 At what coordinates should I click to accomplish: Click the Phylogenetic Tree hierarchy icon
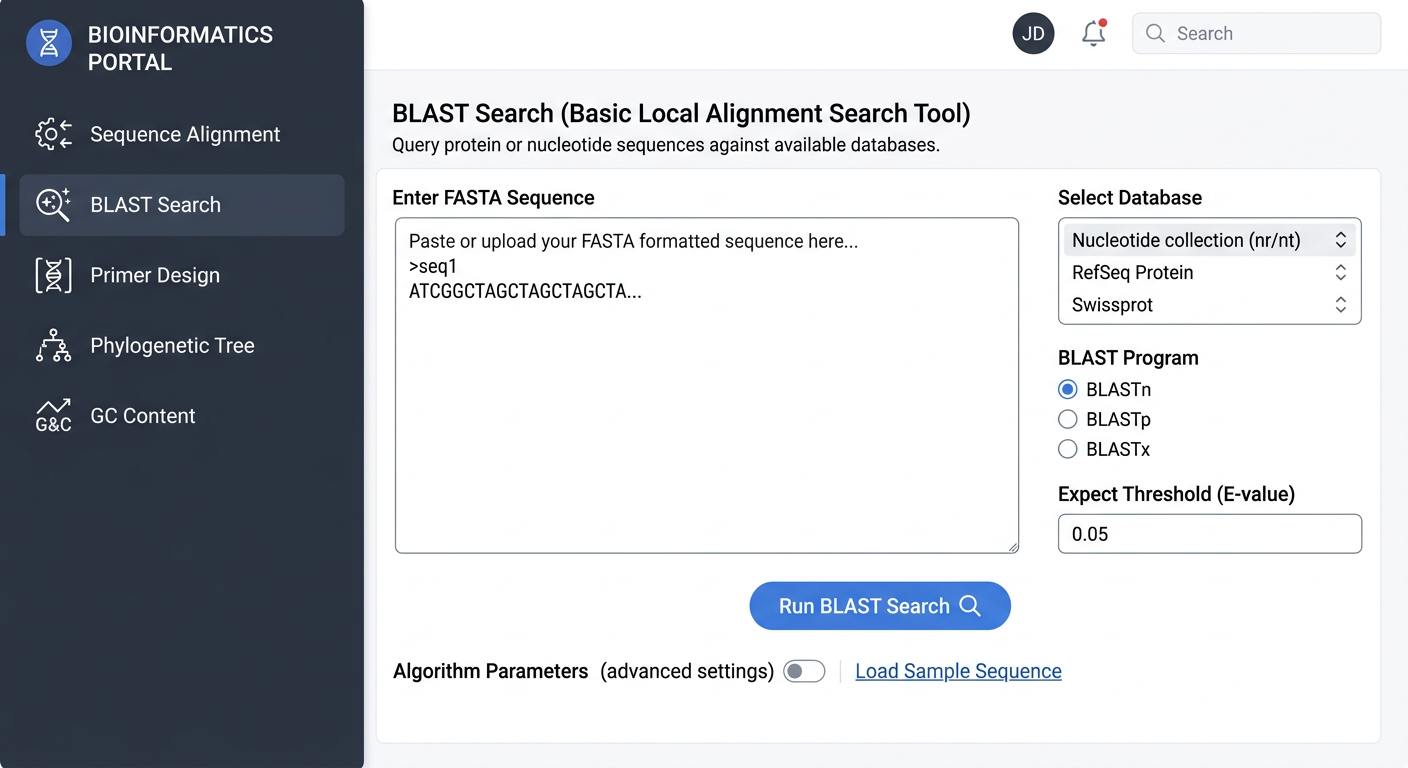click(x=53, y=346)
